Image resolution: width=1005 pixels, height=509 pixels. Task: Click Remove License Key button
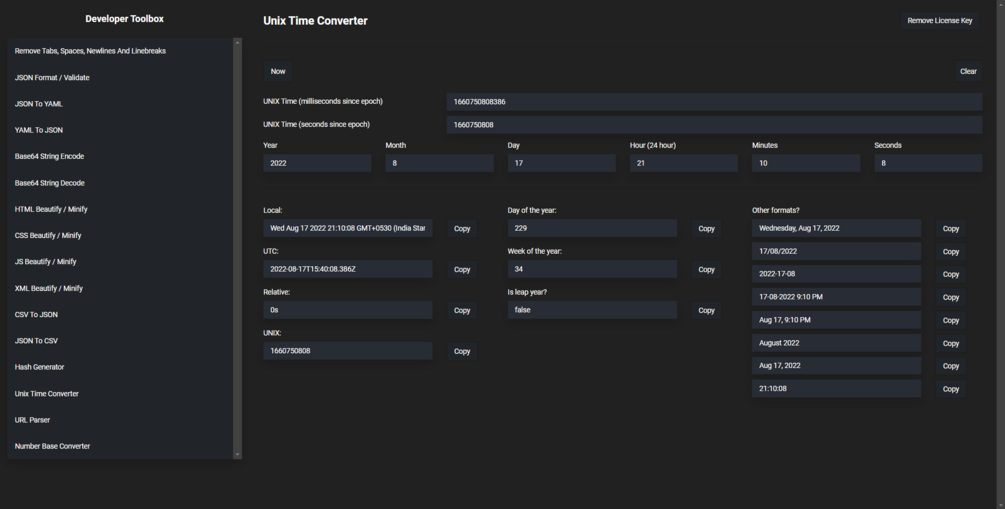(939, 20)
